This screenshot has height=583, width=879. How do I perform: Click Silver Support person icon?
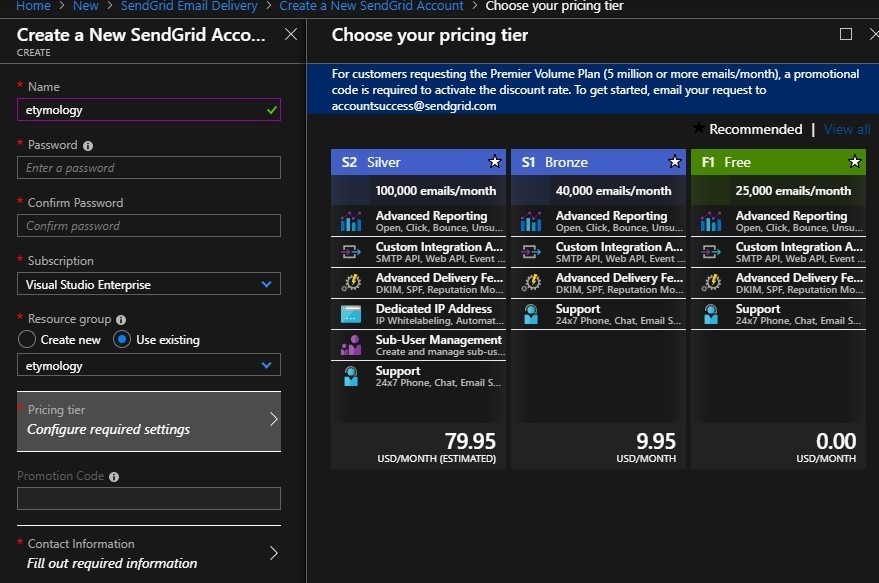click(x=351, y=376)
